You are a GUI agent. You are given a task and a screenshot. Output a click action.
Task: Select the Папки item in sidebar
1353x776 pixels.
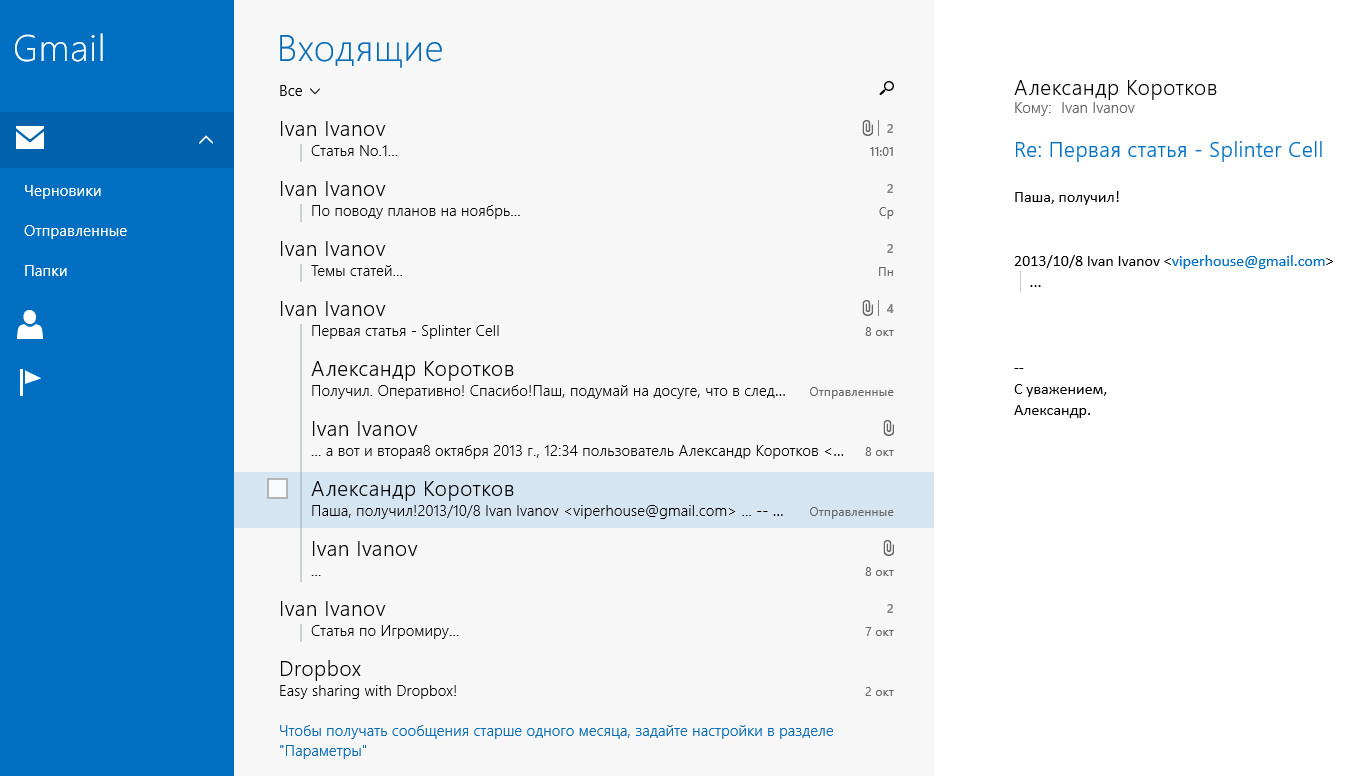(46, 271)
